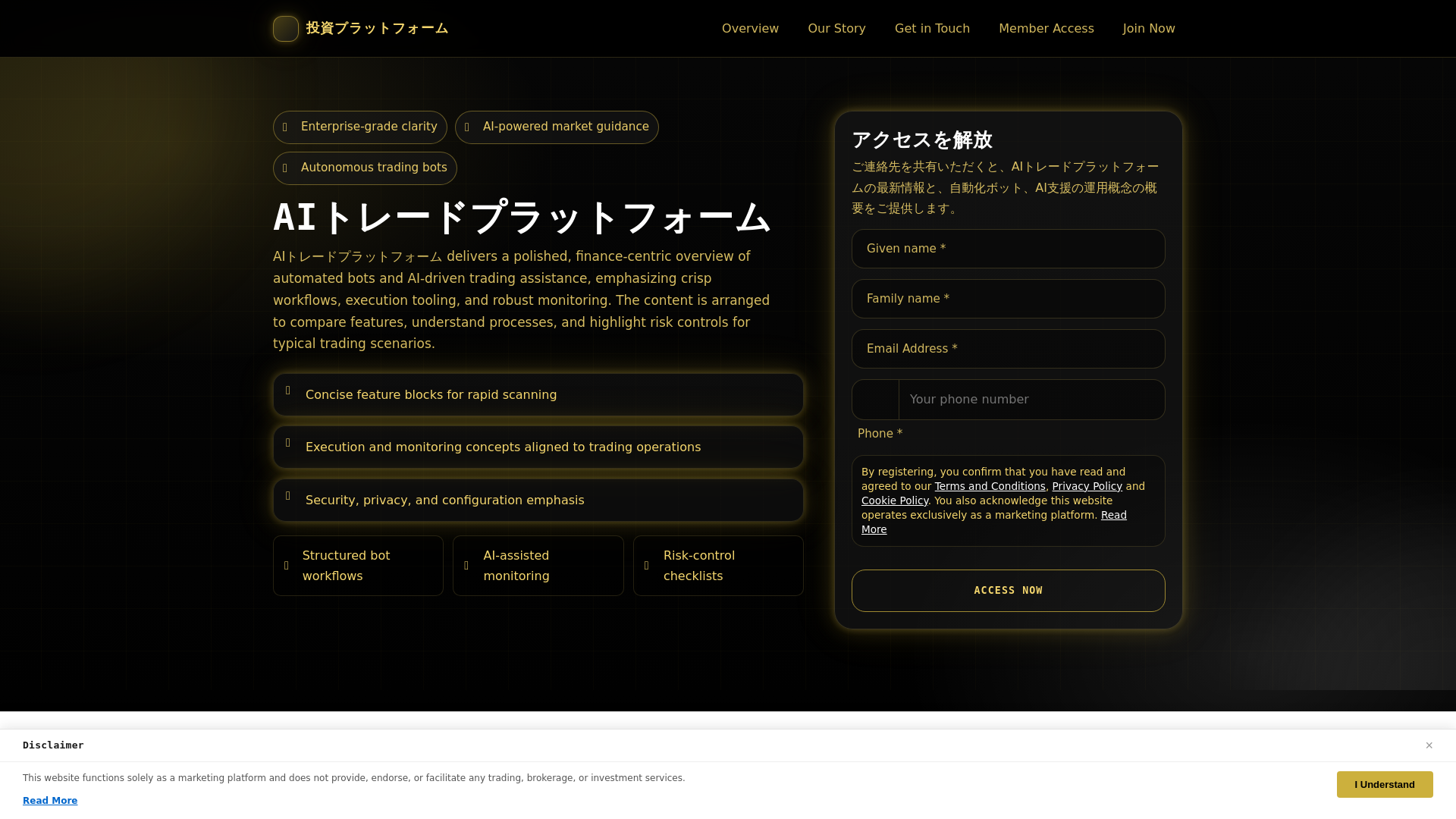1456x819 pixels.
Task: Focus the Family name input field
Action: (1008, 299)
